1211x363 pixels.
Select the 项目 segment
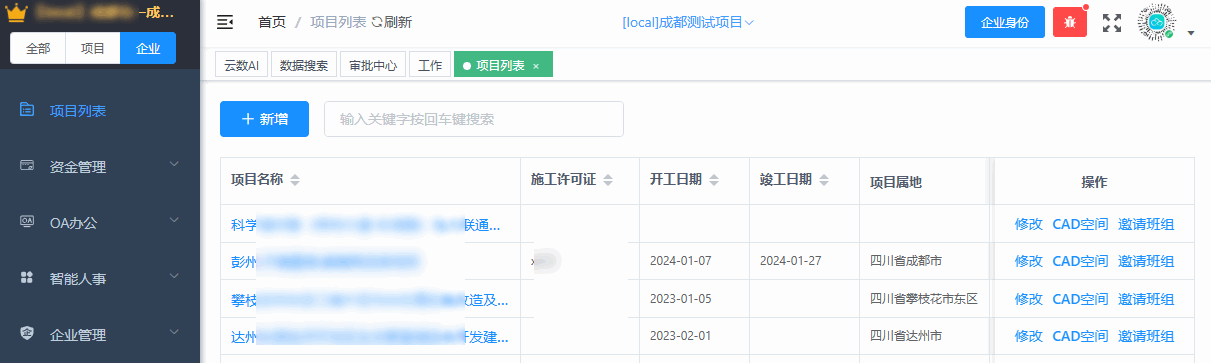[x=93, y=48]
